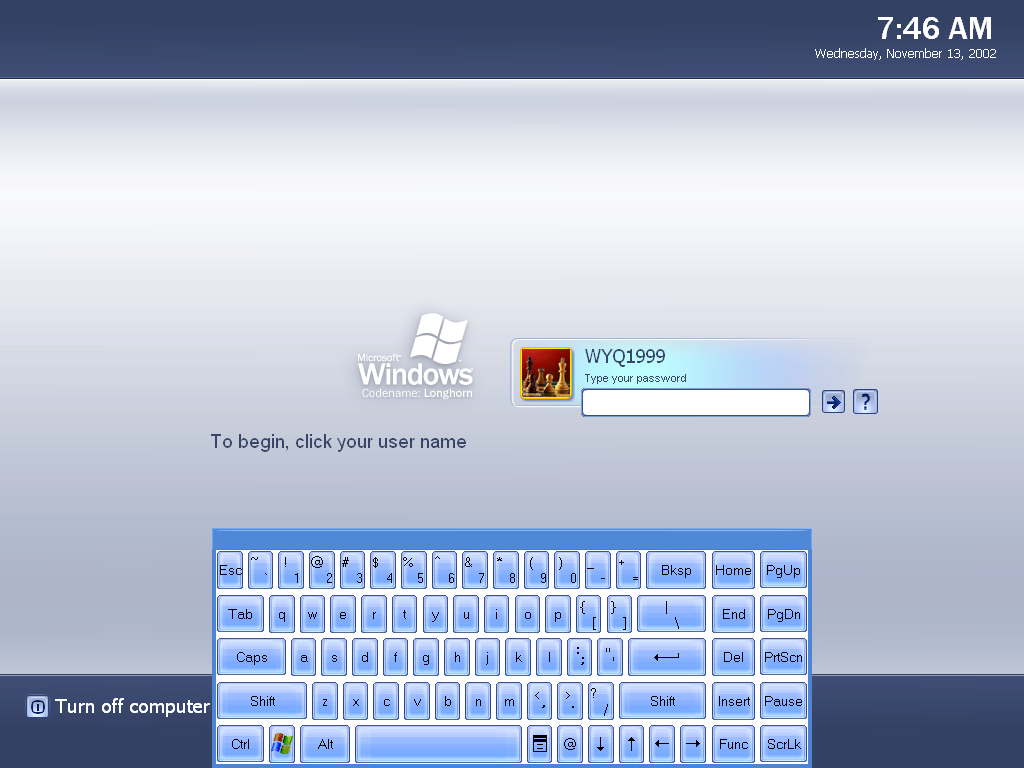Tap the a key
The width and height of the screenshot is (1024, 768).
tap(304, 657)
